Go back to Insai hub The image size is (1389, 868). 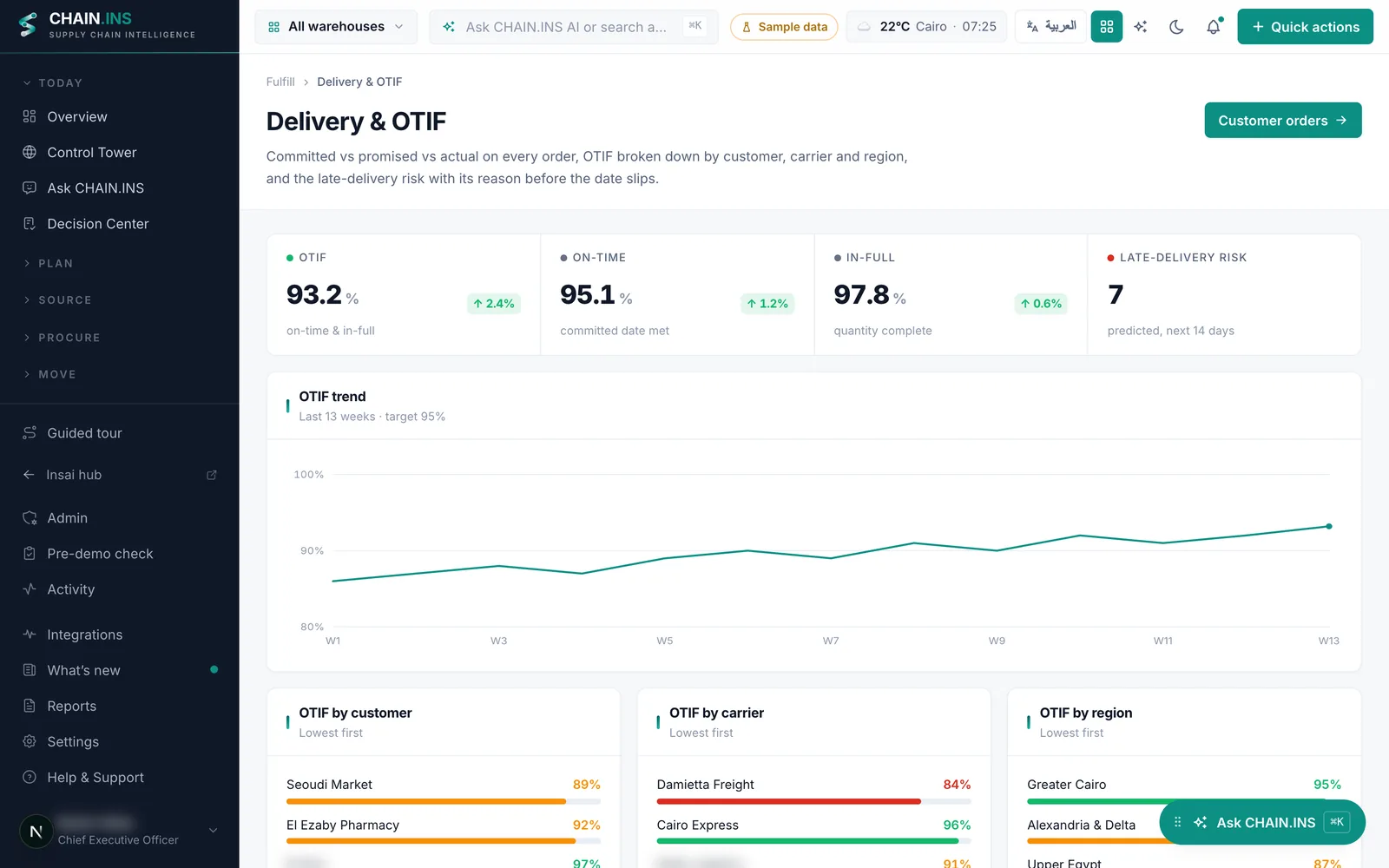coord(74,475)
